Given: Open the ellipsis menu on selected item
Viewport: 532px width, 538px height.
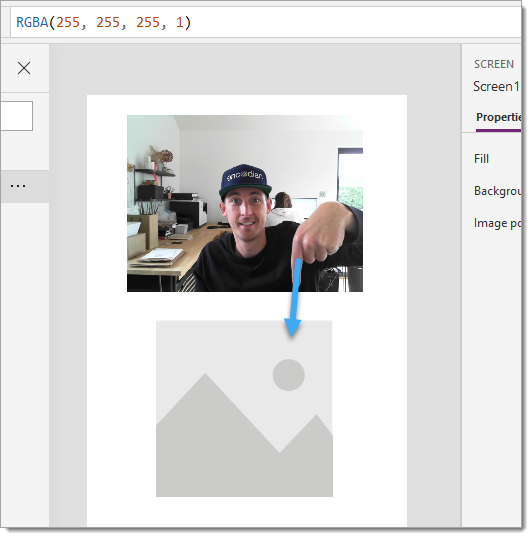Looking at the screenshot, I should pos(18,186).
